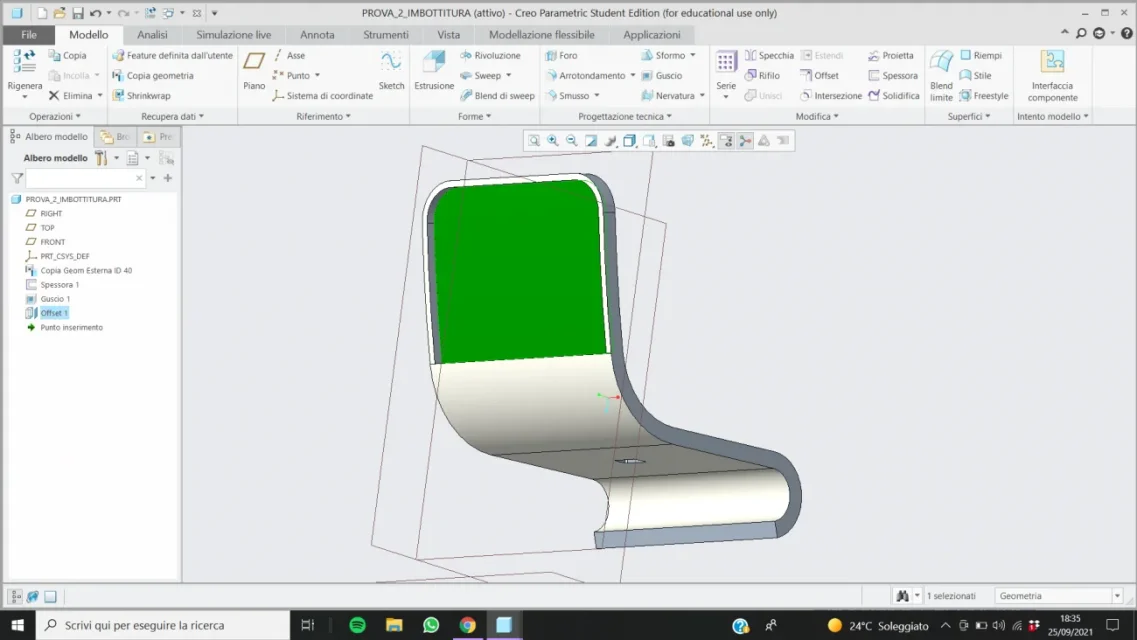
Task: Switch to the Vista tab
Action: (448, 35)
